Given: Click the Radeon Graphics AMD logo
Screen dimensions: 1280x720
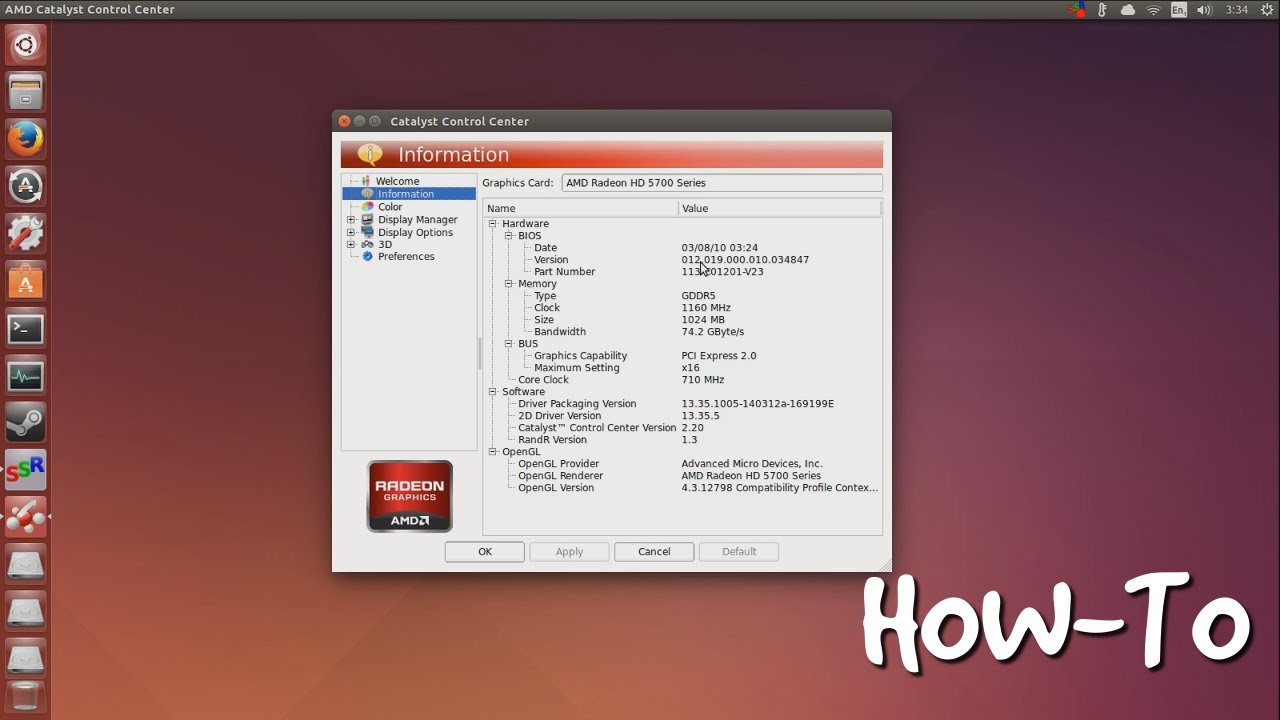Looking at the screenshot, I should (x=410, y=496).
